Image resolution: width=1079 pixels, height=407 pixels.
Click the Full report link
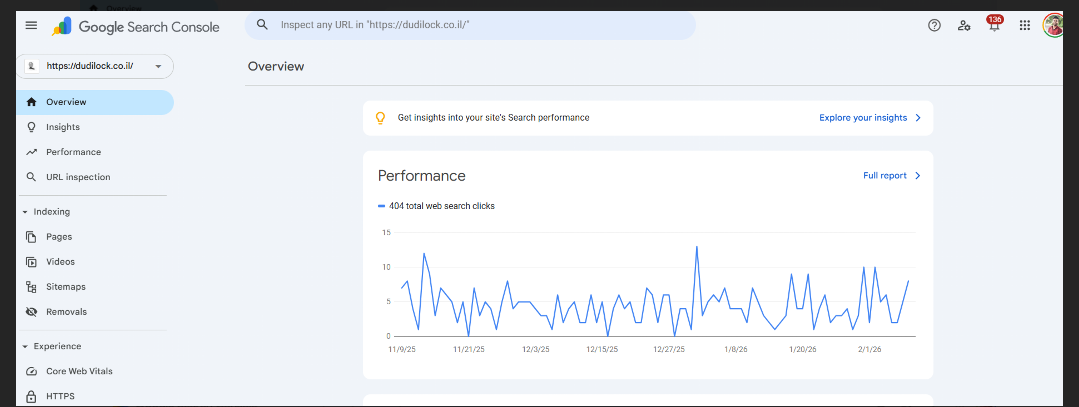pyautogui.click(x=890, y=176)
